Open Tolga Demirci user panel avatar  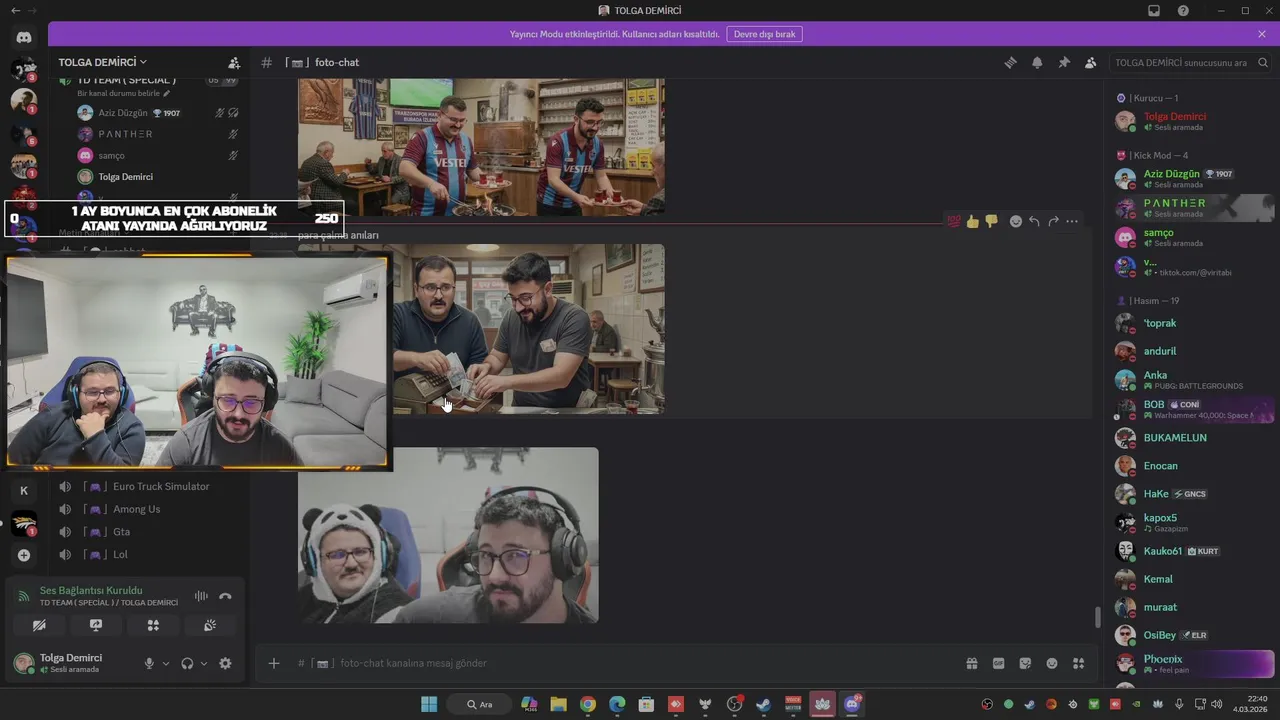click(23, 662)
